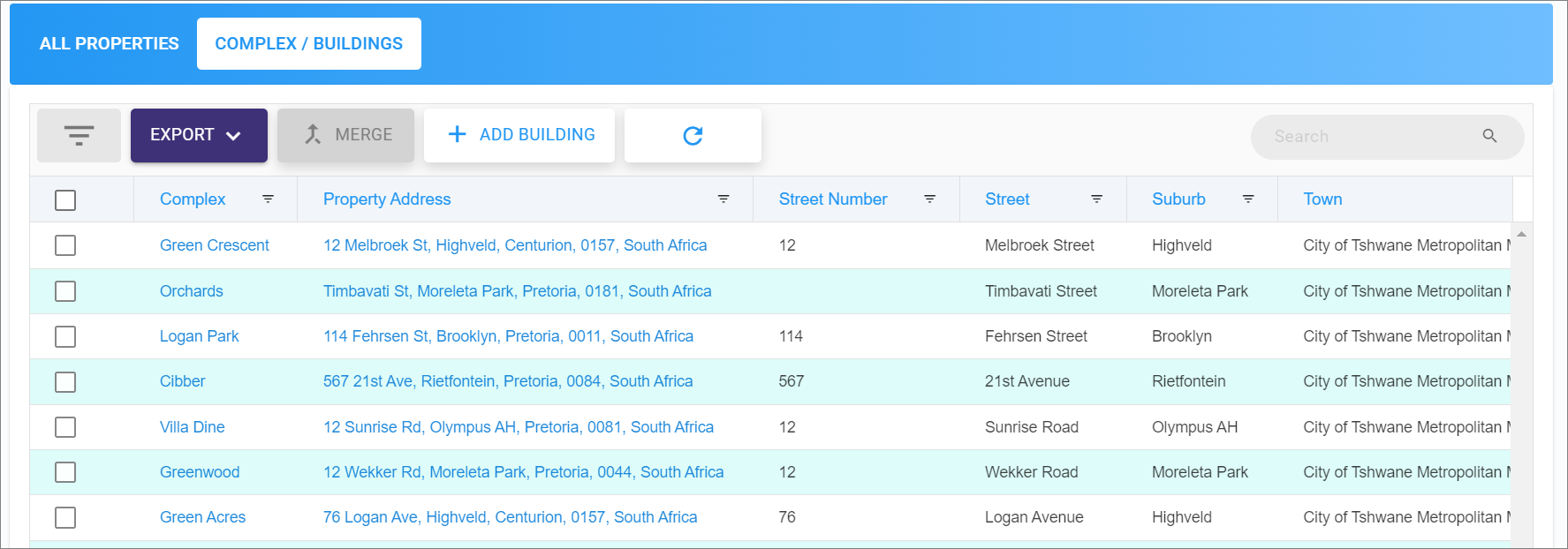
Task: Open the Street column filter icon
Action: coord(1096,199)
